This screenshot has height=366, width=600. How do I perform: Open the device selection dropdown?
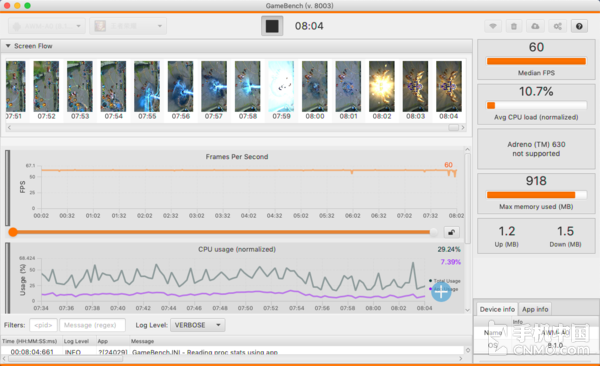47,26
